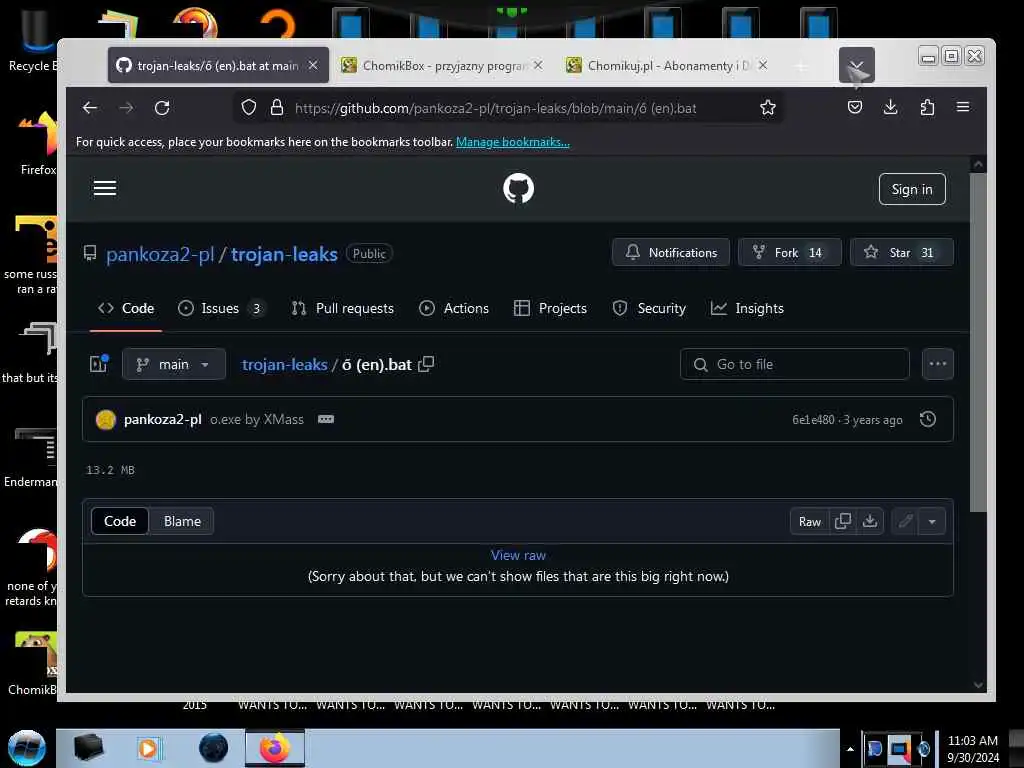Open Firefox downloads panel

click(890, 108)
